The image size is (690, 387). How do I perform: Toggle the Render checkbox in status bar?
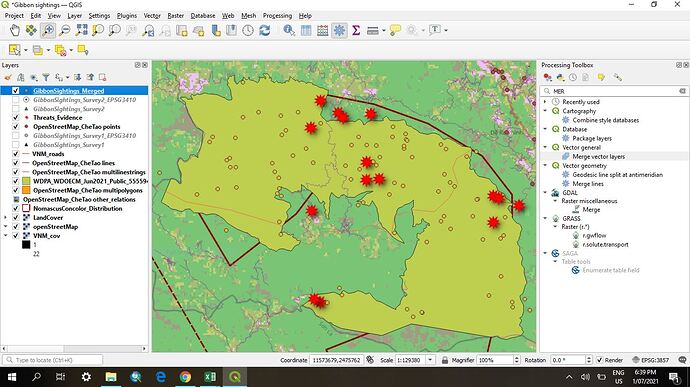(x=599, y=360)
